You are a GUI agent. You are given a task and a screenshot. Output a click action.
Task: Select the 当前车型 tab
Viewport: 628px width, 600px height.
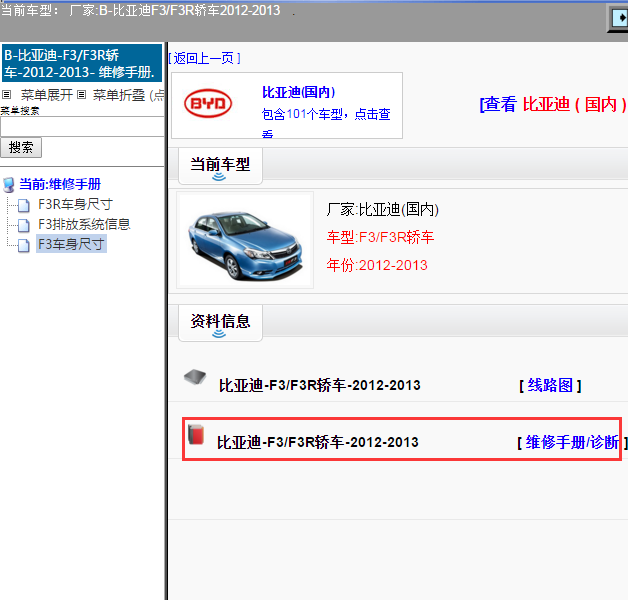pos(220,166)
